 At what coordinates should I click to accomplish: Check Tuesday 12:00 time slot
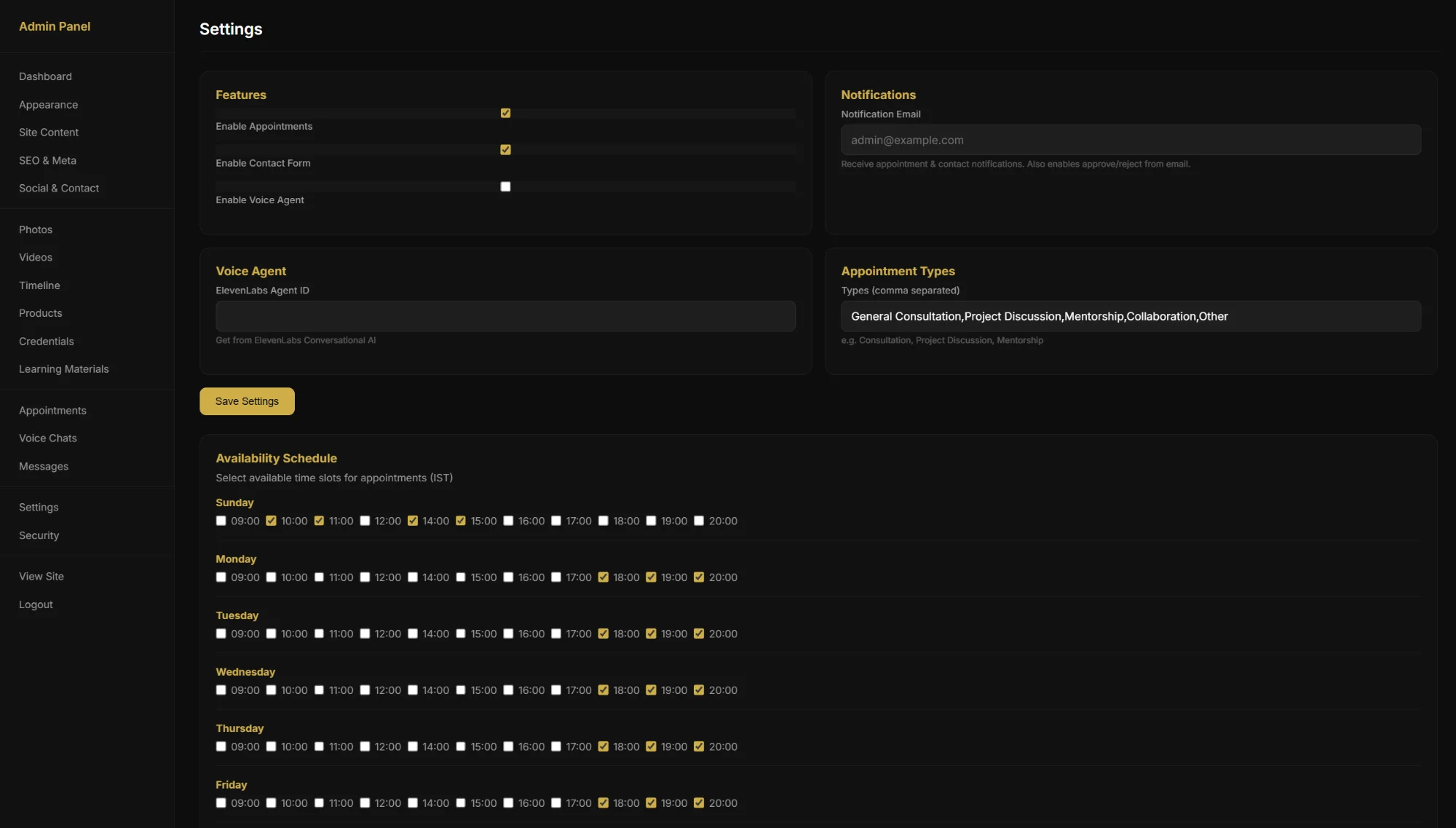pyautogui.click(x=365, y=634)
